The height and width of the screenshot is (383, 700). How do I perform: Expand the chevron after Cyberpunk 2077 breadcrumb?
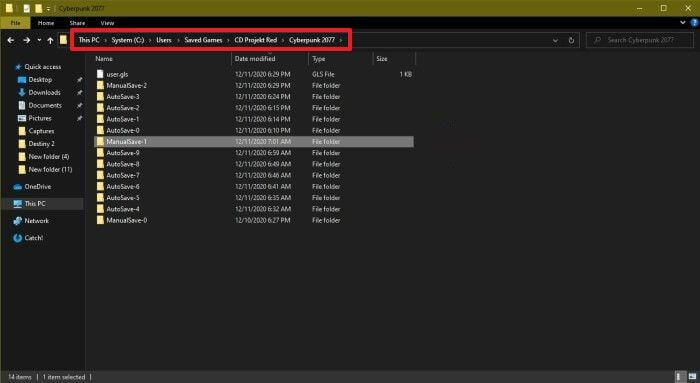pos(341,40)
